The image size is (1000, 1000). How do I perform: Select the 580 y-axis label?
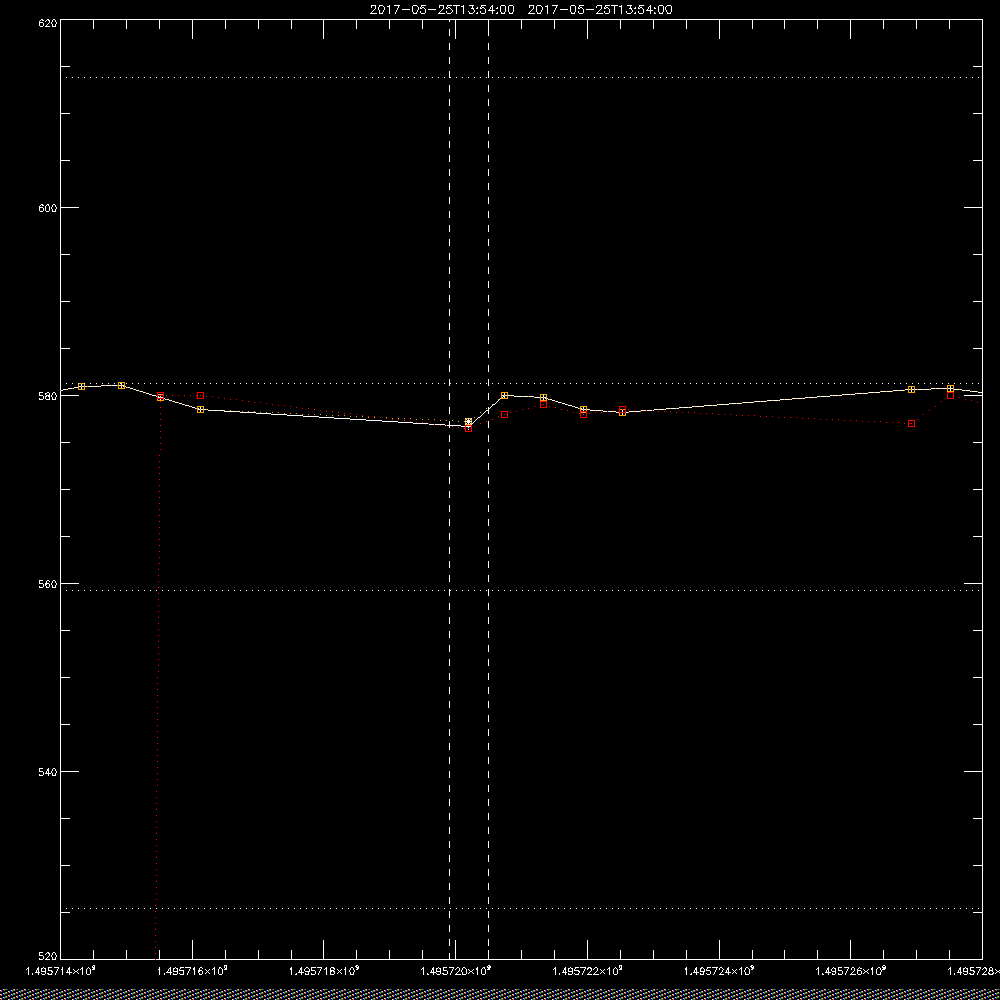click(x=48, y=396)
